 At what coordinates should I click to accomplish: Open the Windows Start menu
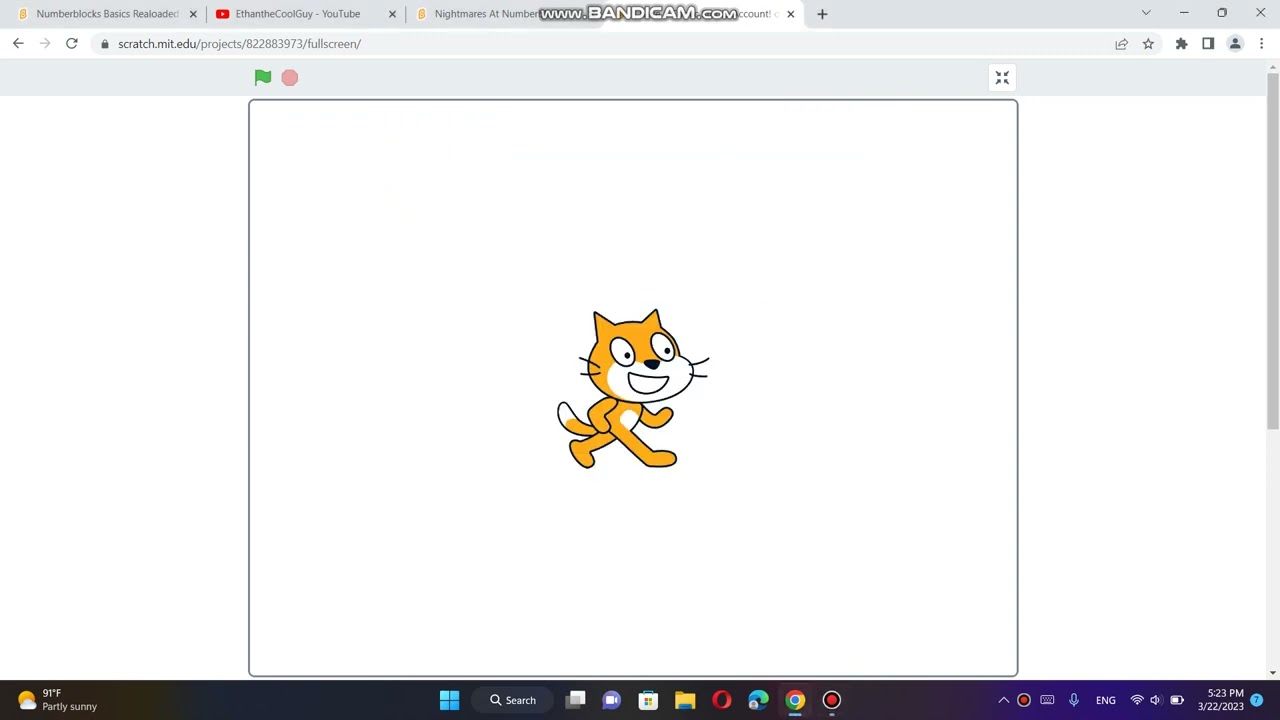[x=449, y=700]
